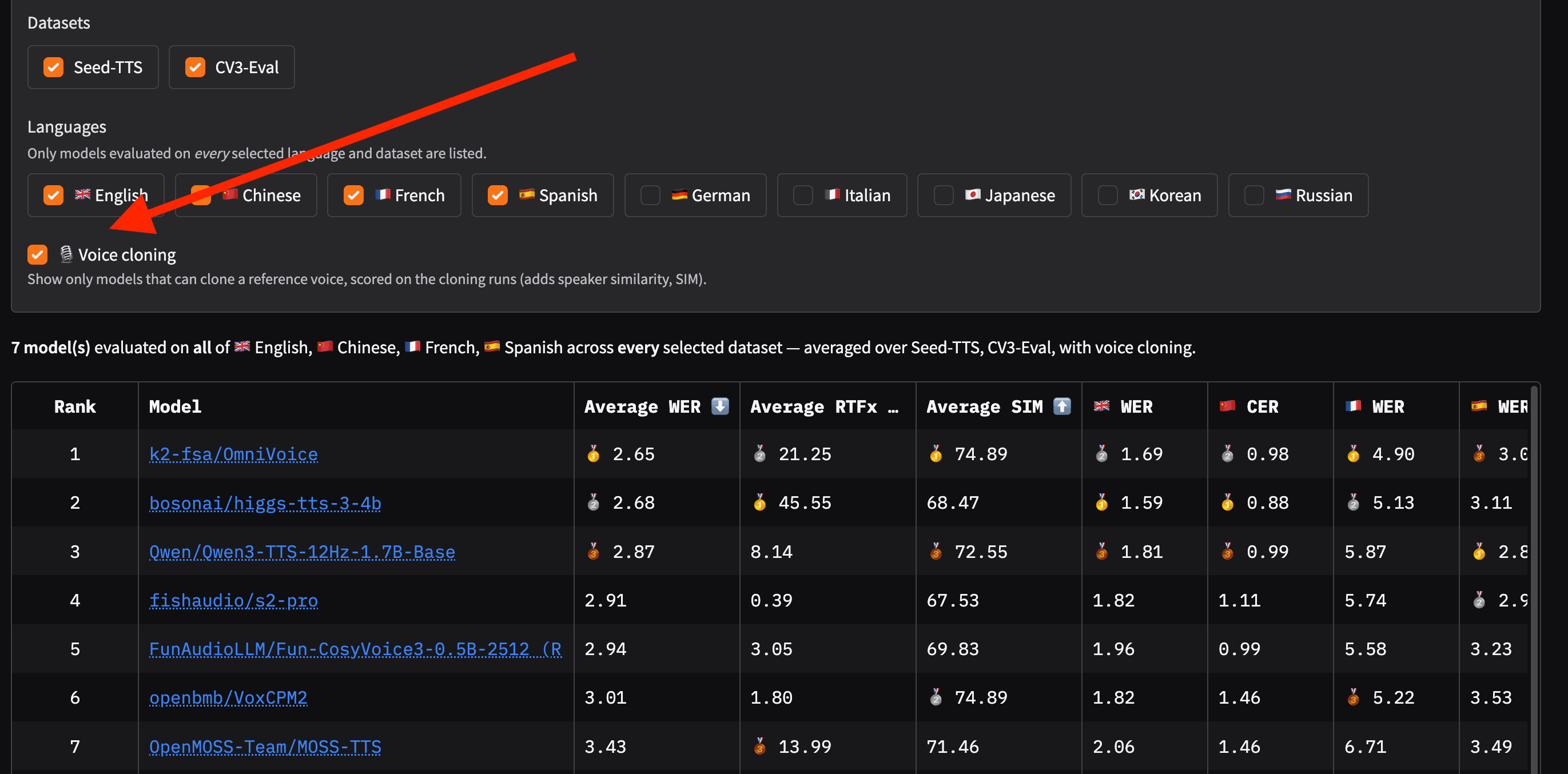Viewport: 1568px width, 774px height.
Task: Click the silver medal beside 2.68
Action: pyautogui.click(x=594, y=502)
